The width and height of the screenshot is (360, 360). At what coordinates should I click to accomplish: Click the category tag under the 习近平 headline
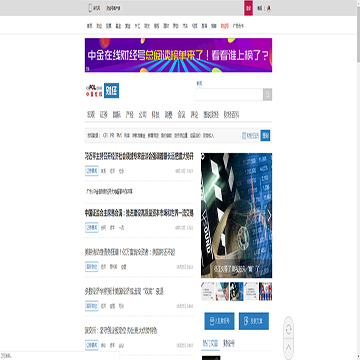(92, 171)
